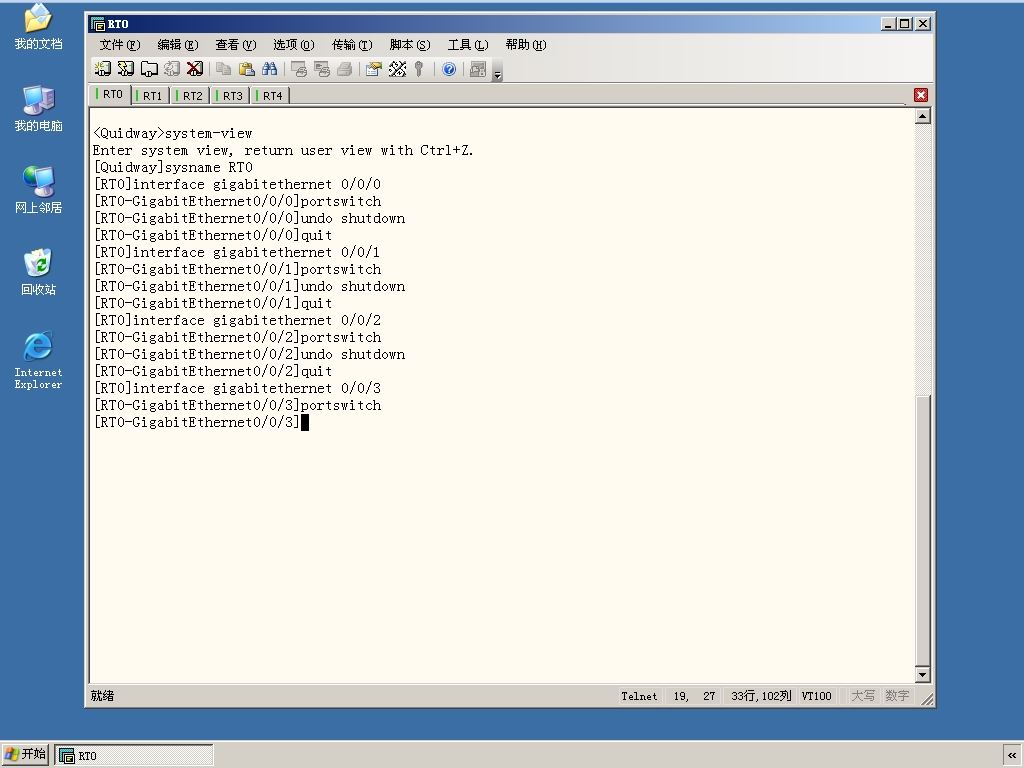
Task: Switch to the RT4 session tab
Action: coord(270,95)
